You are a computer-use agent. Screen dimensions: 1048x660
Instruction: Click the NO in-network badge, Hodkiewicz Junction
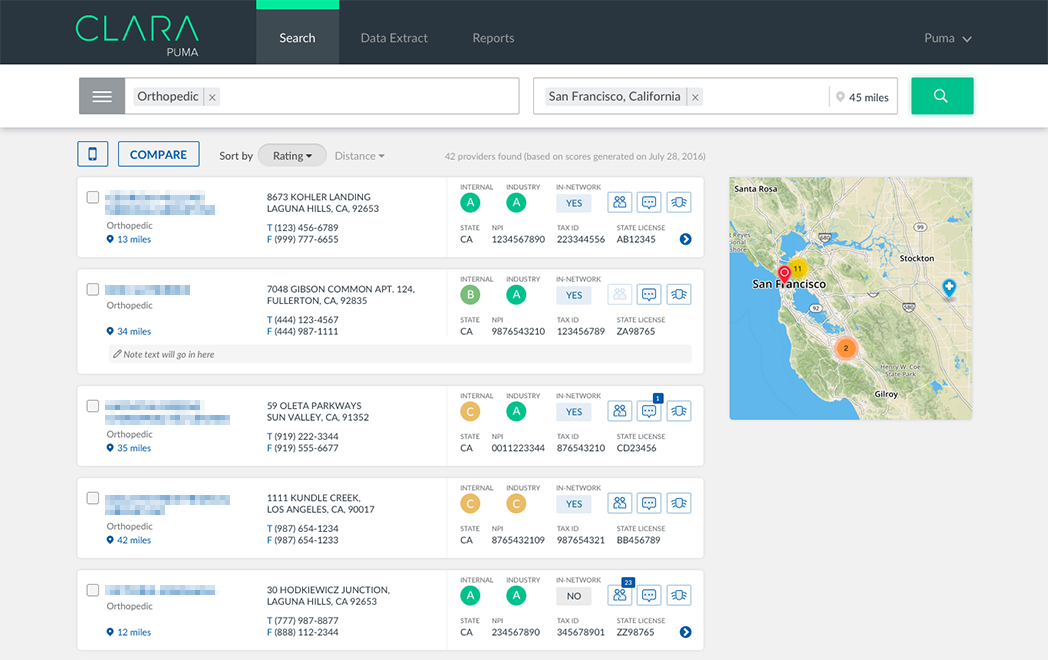[x=574, y=596]
